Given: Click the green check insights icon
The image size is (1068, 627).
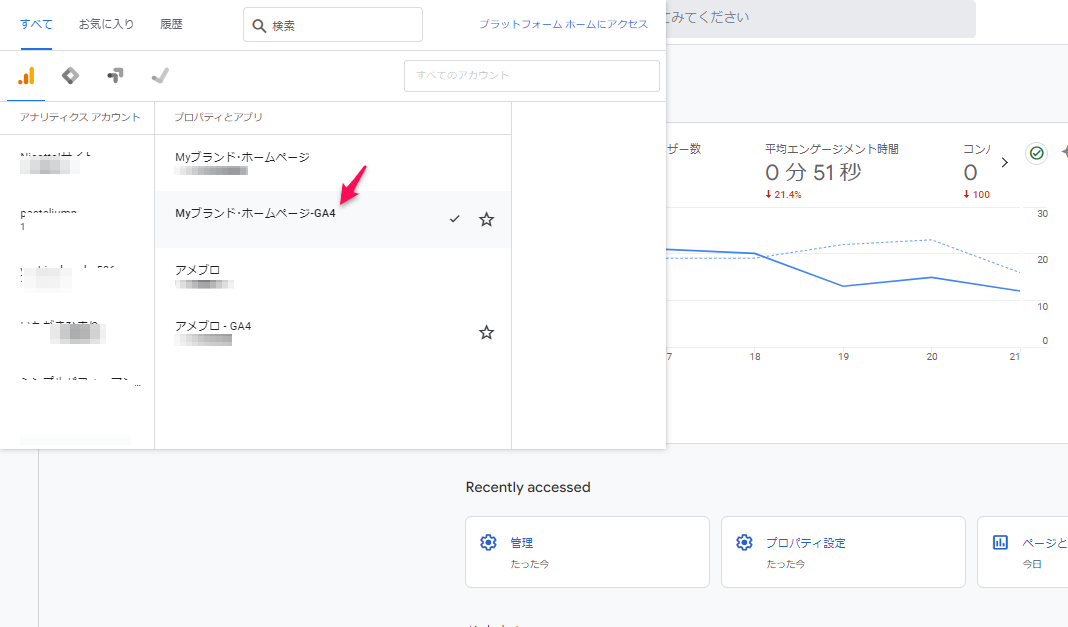Looking at the screenshot, I should tap(1036, 153).
